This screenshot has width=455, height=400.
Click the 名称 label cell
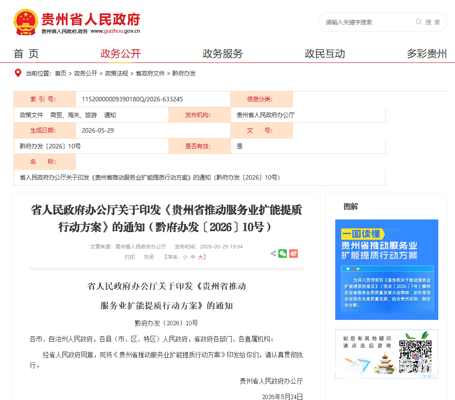45,161
